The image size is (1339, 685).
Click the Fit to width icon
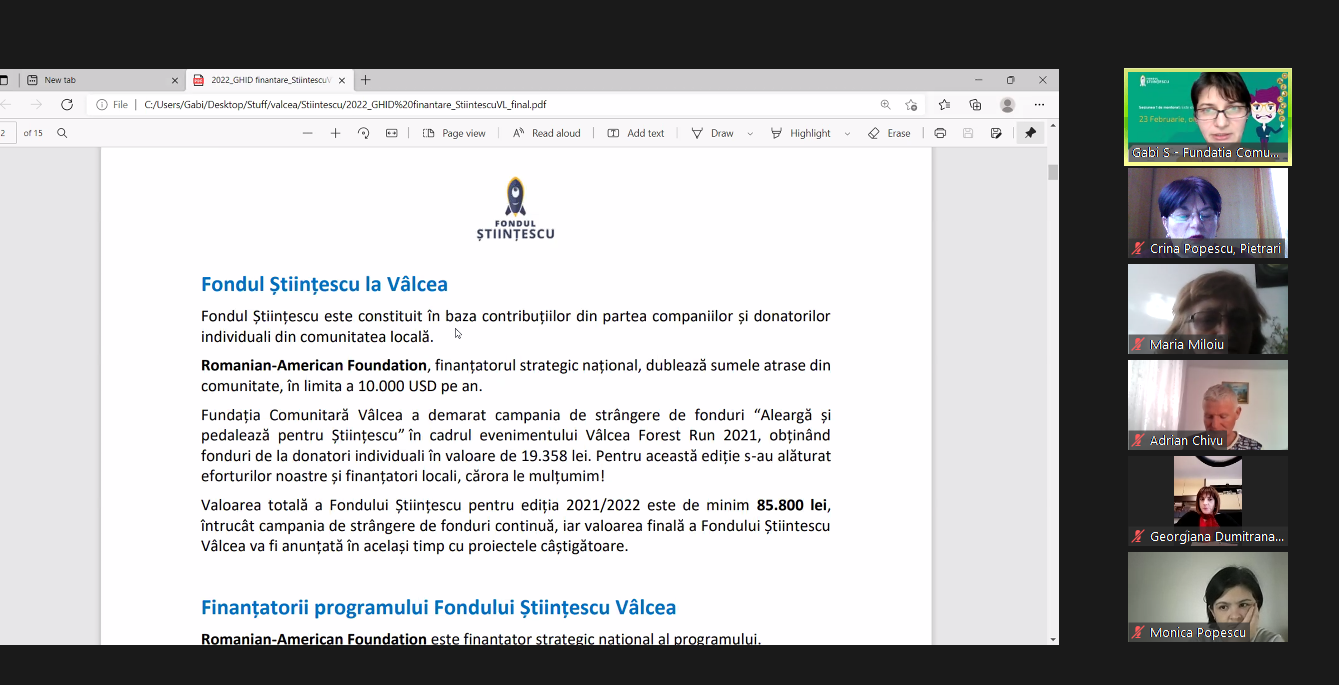[391, 133]
